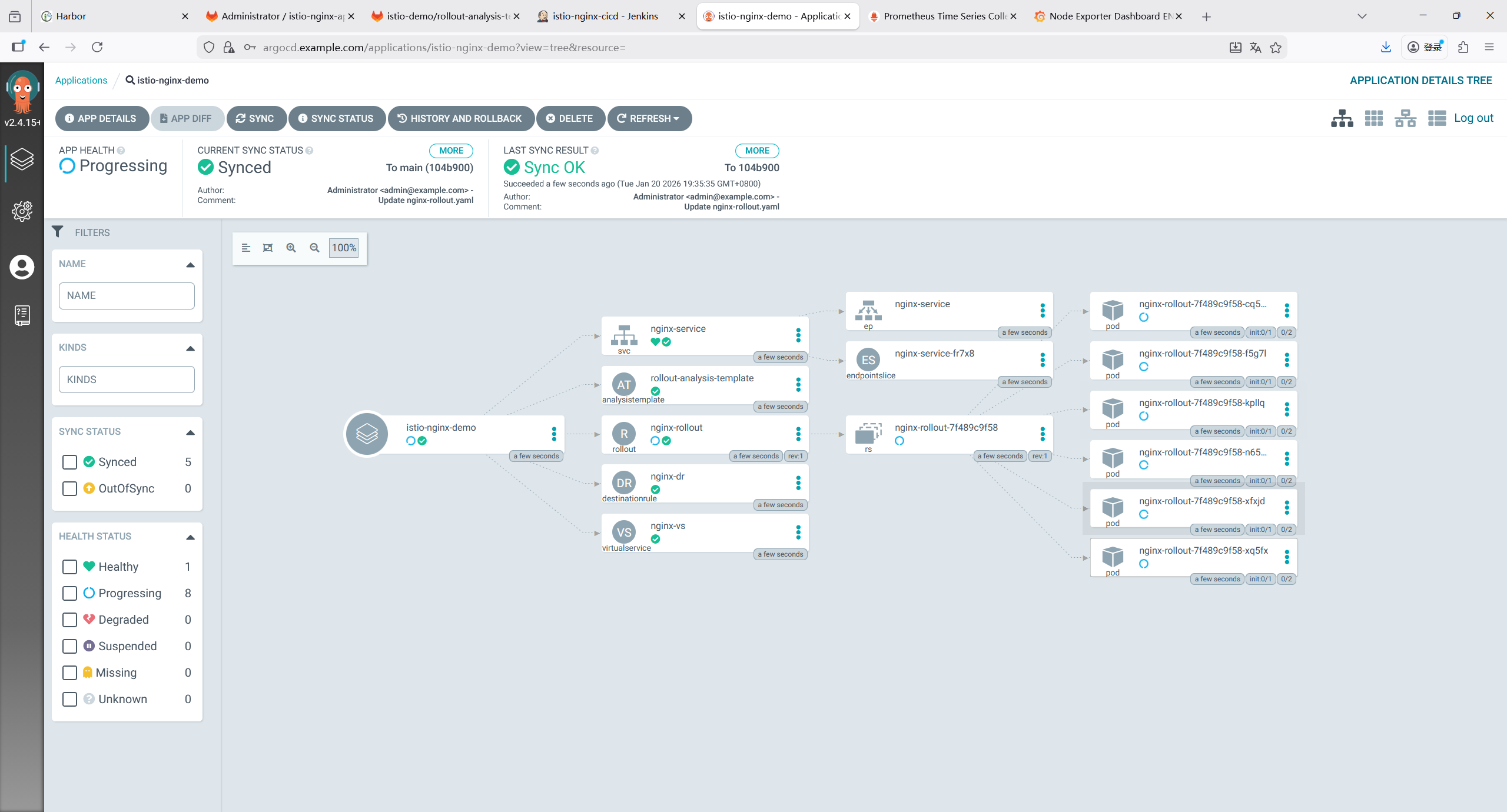Collapse the HEALTH STATUS filter section
This screenshot has height=812, width=1507.
click(x=190, y=537)
